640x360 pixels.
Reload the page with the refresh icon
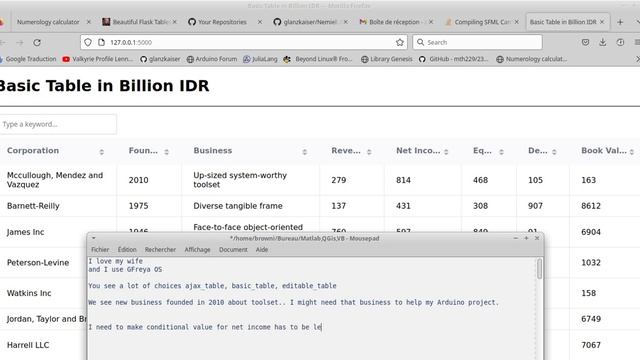point(37,42)
